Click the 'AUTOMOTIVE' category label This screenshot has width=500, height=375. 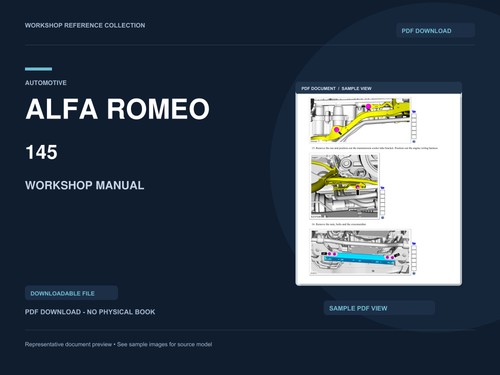coord(46,83)
